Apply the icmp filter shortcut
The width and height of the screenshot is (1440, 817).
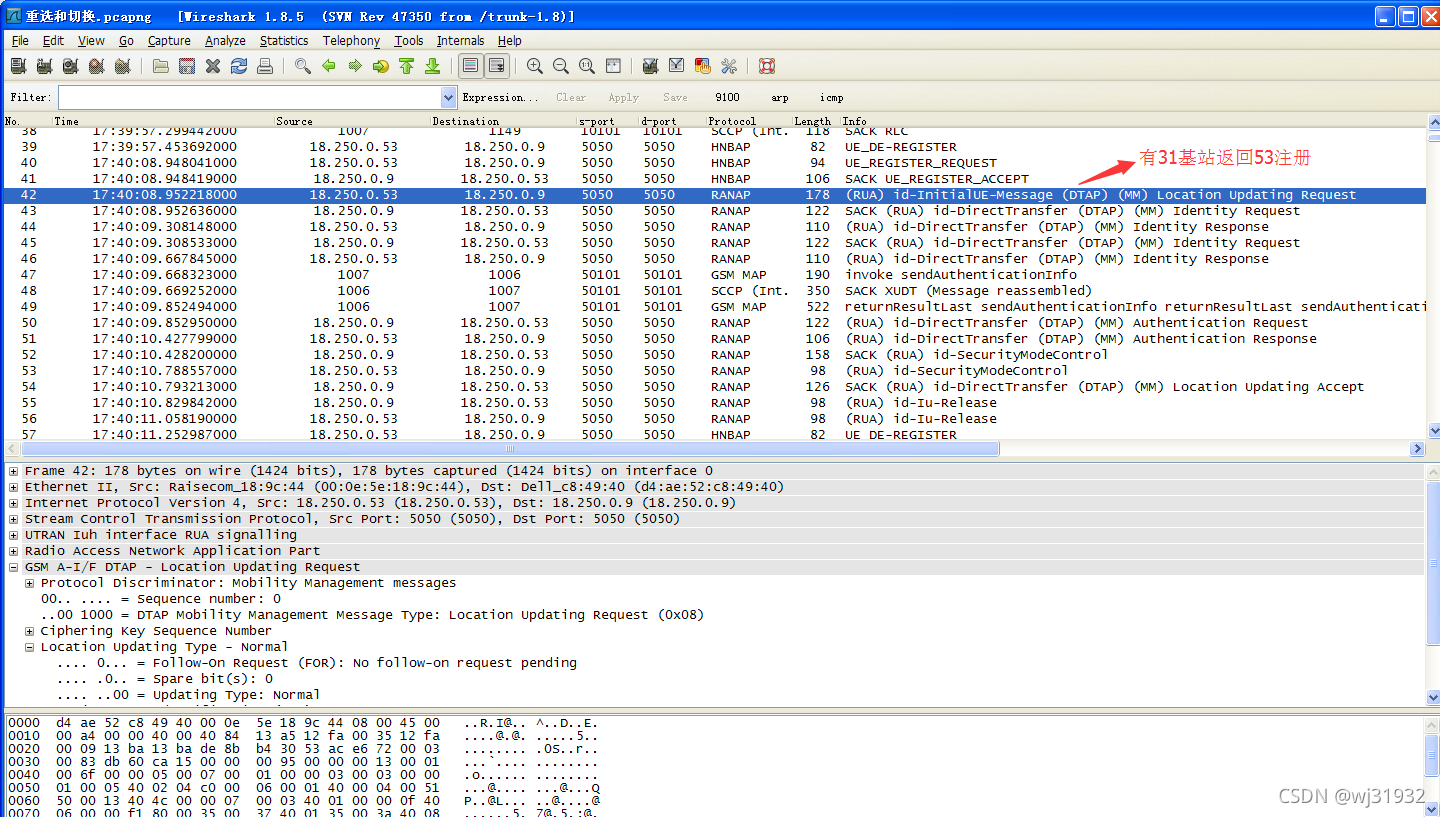point(831,97)
